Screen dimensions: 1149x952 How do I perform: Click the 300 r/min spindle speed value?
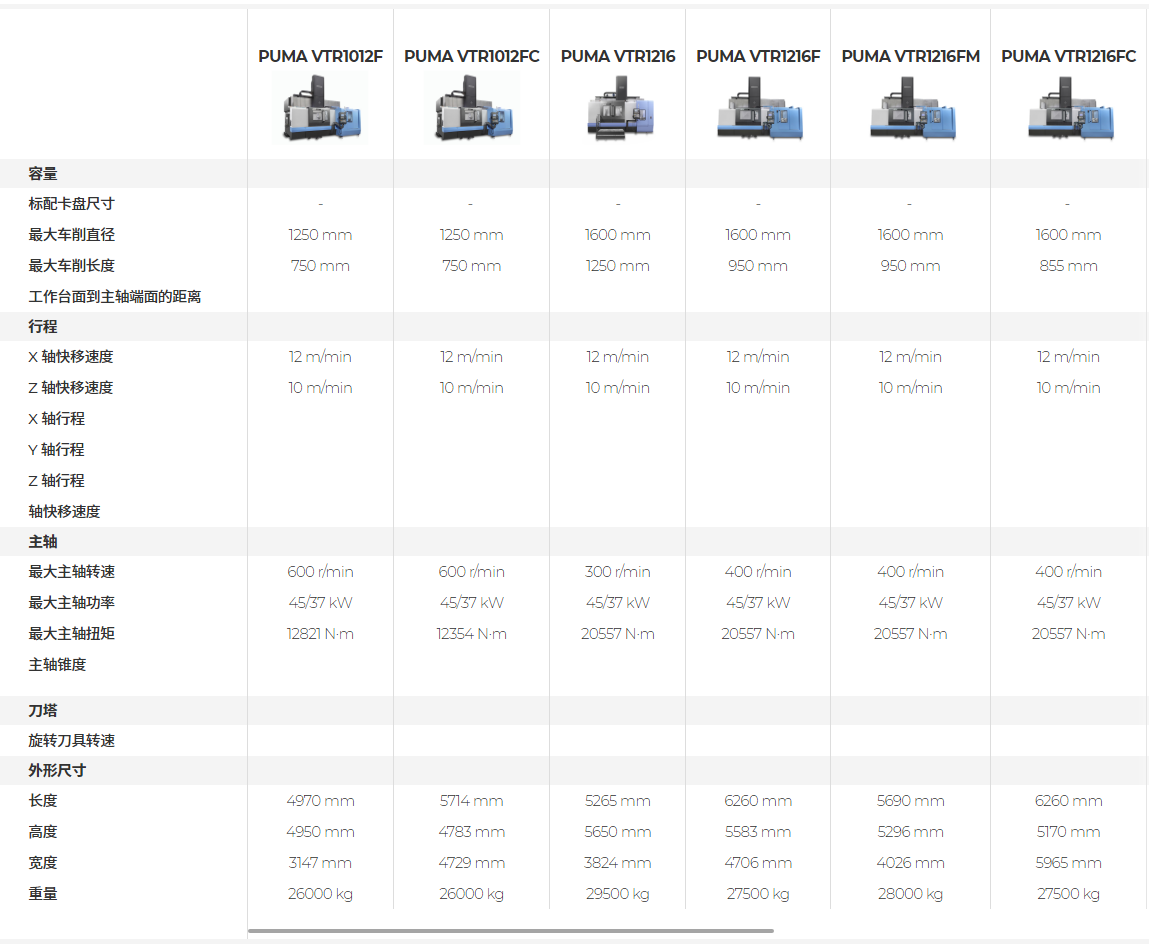click(618, 572)
